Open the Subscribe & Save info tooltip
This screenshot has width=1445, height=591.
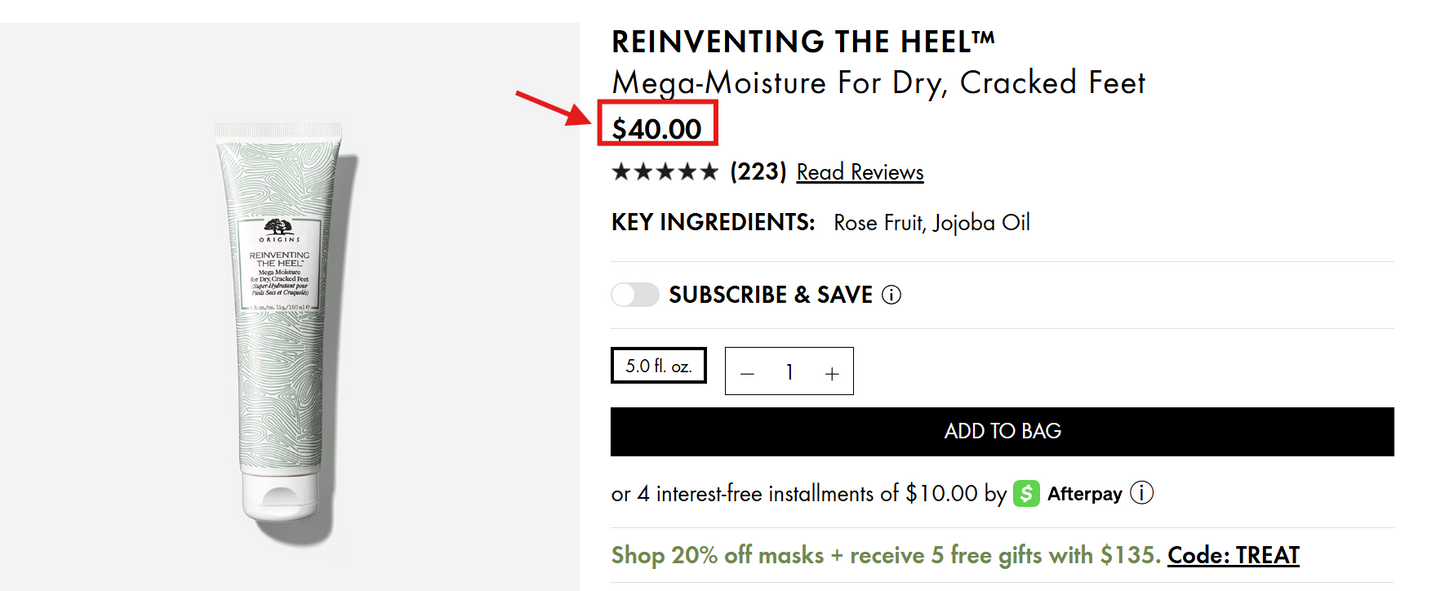[890, 294]
